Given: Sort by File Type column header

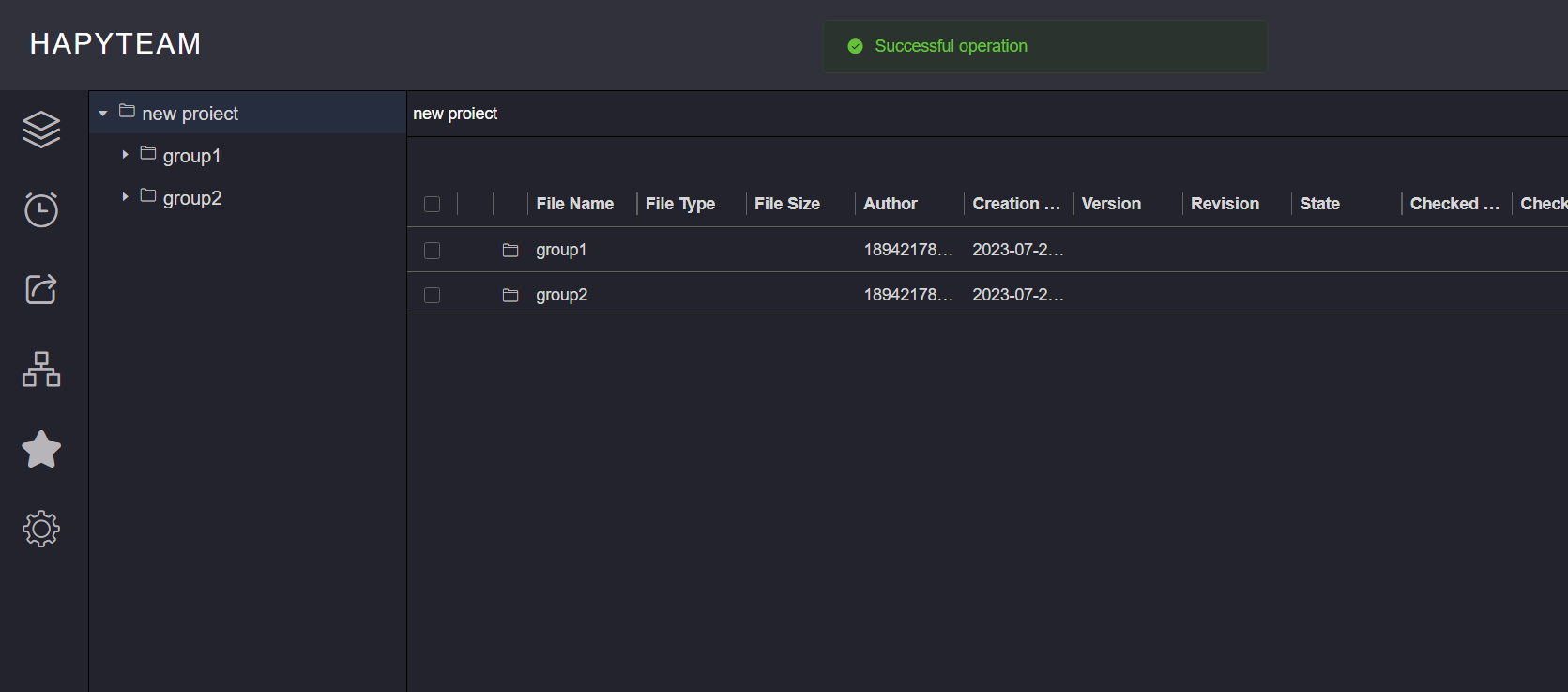Looking at the screenshot, I should click(680, 204).
